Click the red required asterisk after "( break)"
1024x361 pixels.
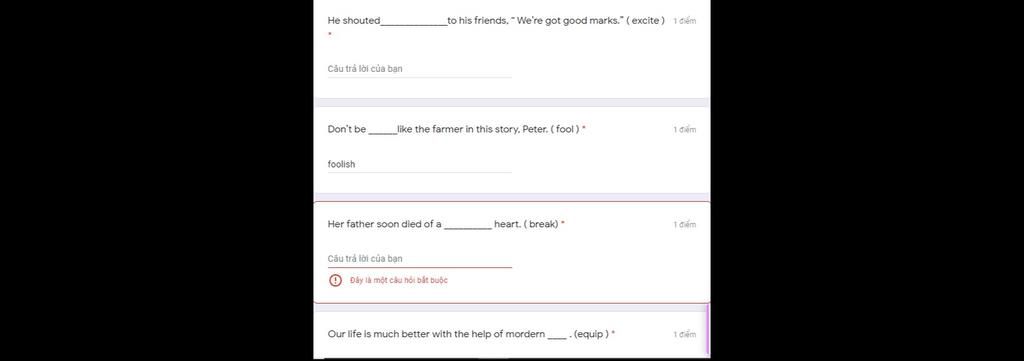pos(563,223)
